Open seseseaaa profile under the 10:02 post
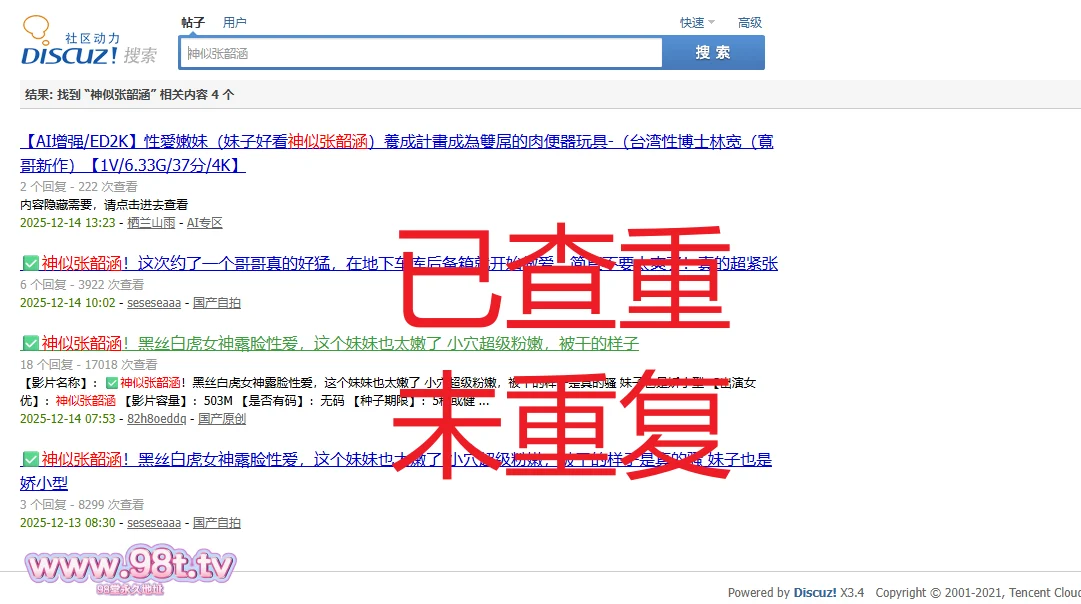The height and width of the screenshot is (604, 1081). tap(154, 303)
